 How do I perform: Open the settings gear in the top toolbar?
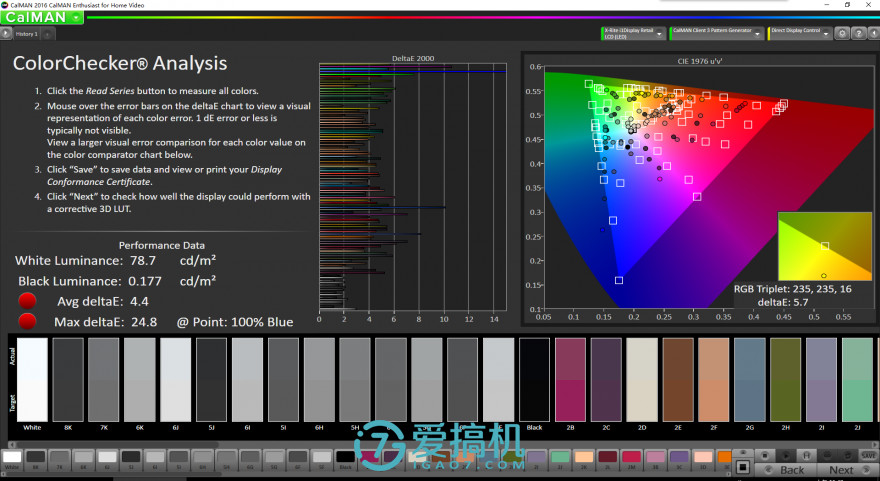click(x=842, y=34)
